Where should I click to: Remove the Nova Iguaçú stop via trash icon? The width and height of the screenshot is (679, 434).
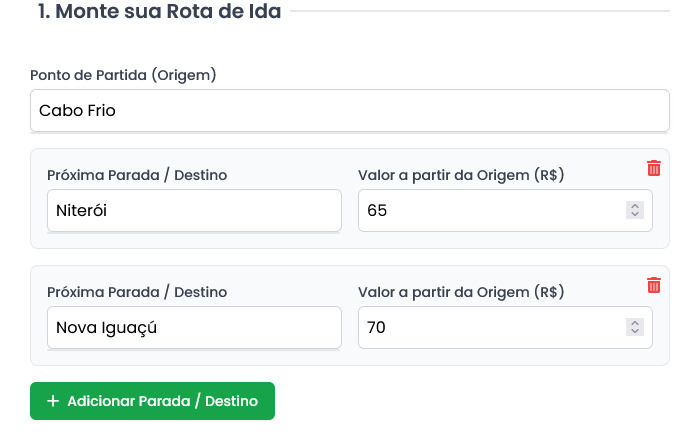pos(654,285)
